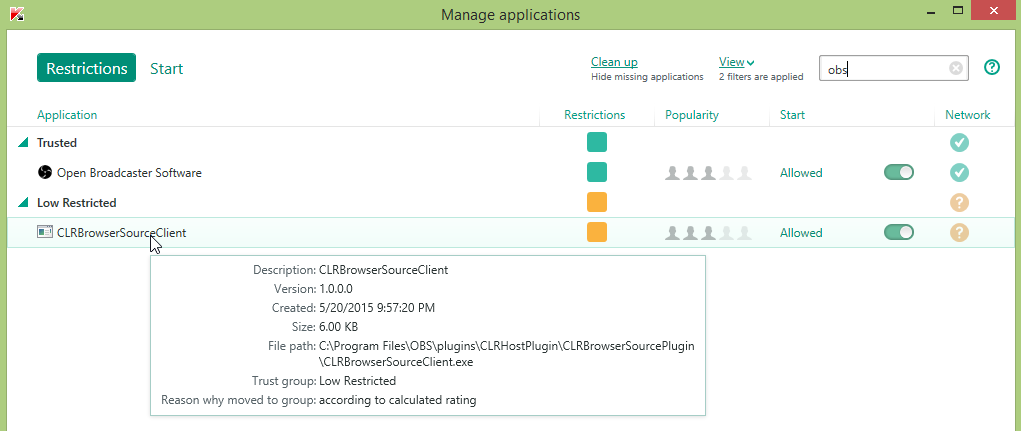The image size is (1021, 431).
Task: Click Allowed status for Open Broadcaster Software
Action: tap(801, 173)
